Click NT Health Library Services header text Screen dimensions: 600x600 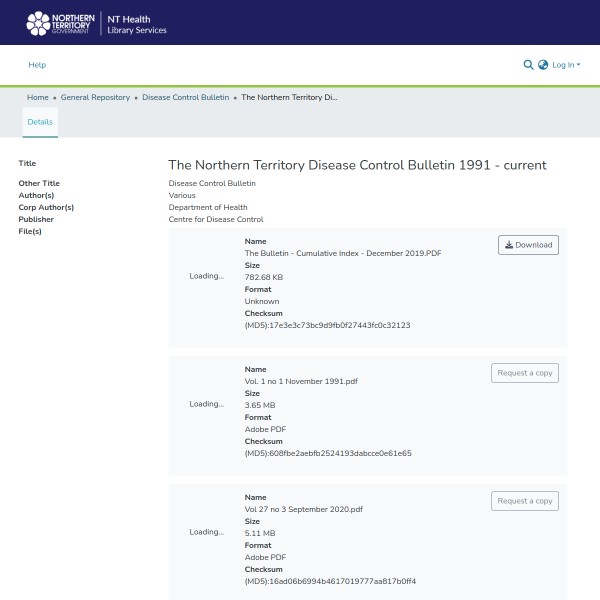coord(137,24)
